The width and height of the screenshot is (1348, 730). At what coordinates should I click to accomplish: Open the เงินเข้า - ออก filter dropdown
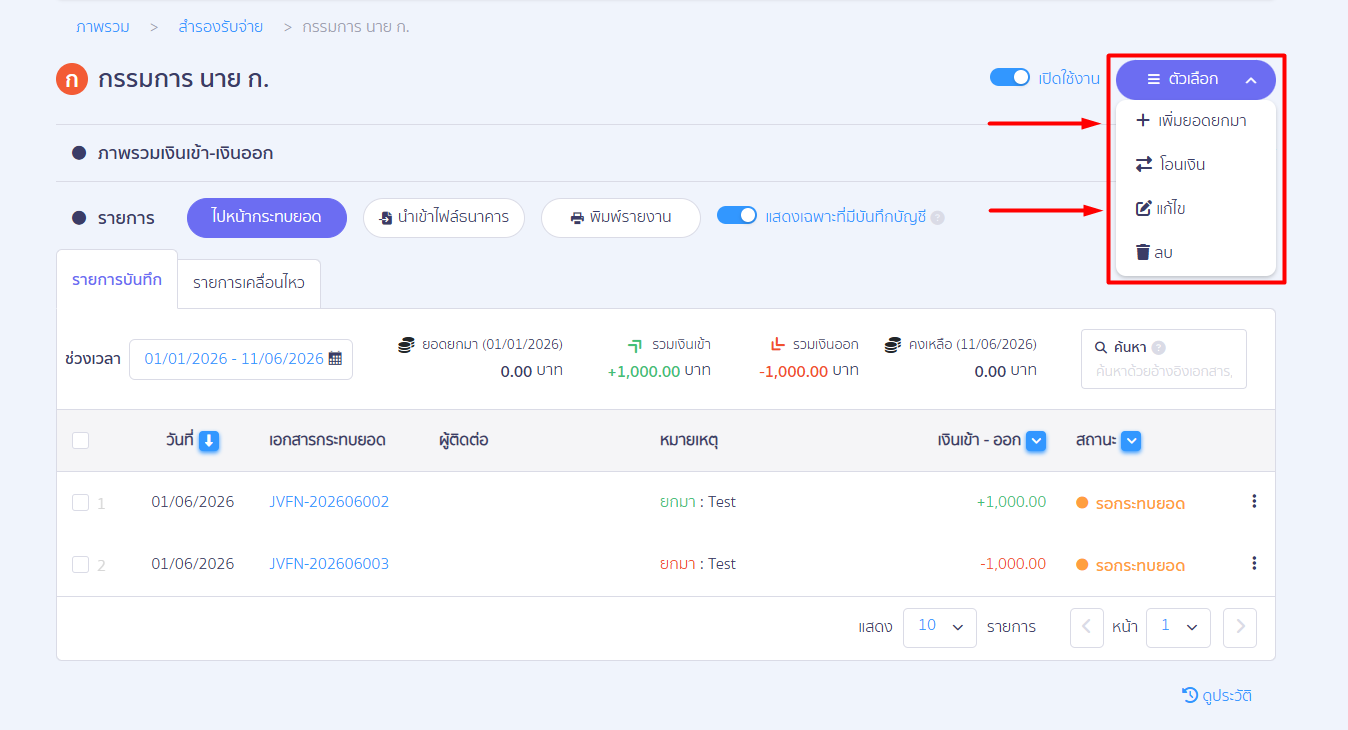point(1036,441)
